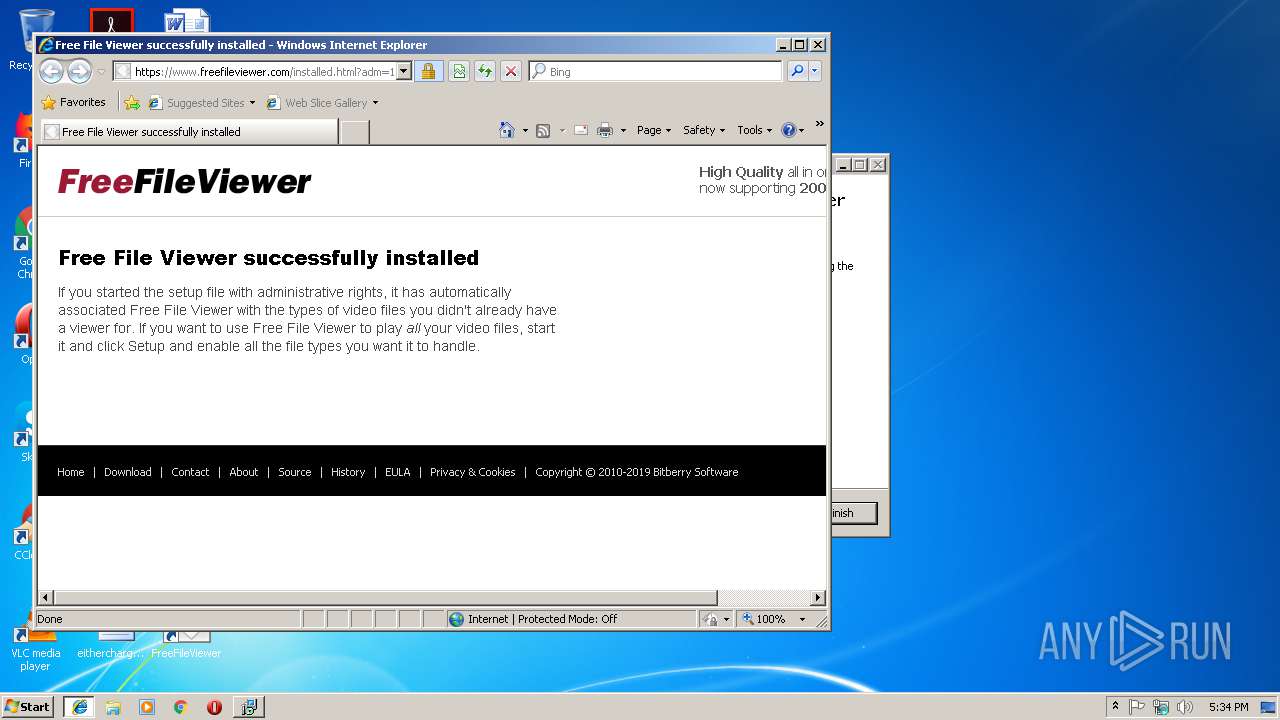This screenshot has width=1280, height=720.
Task: Open the Suggested Sites link
Action: click(201, 102)
